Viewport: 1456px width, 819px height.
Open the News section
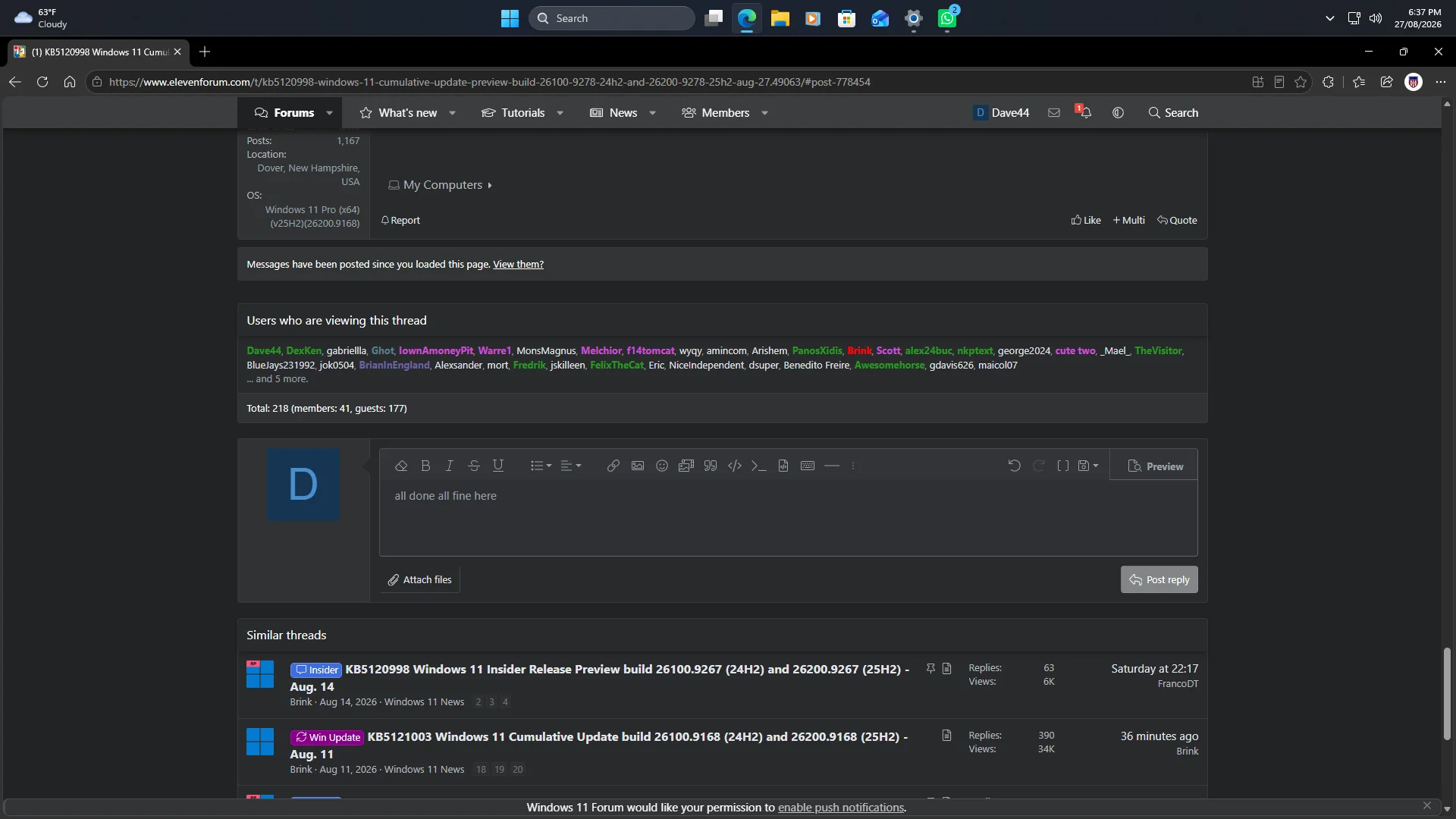click(x=614, y=113)
